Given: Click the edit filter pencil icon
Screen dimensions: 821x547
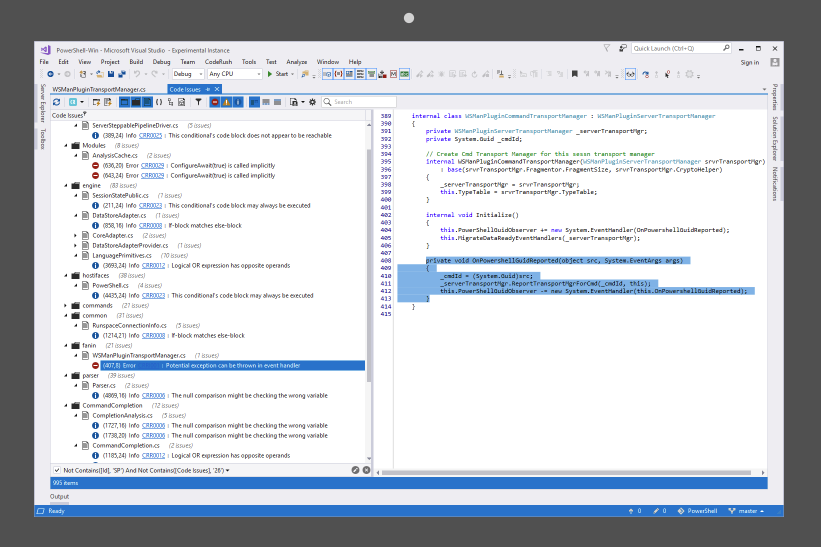Looking at the screenshot, I should click(356, 470).
